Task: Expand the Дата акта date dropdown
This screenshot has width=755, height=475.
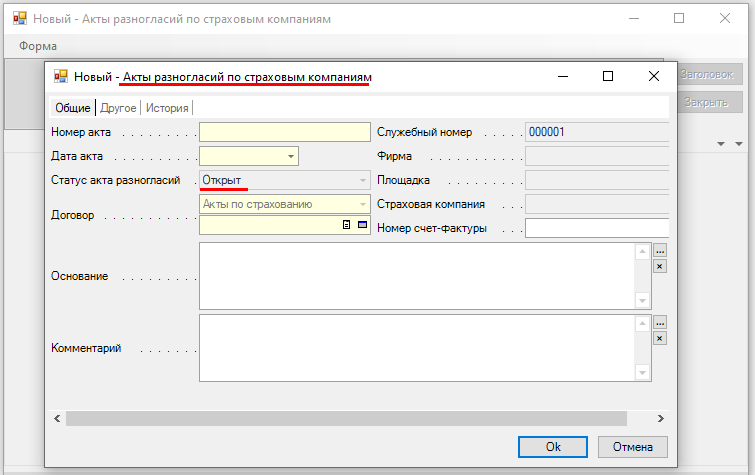Action: [290, 156]
